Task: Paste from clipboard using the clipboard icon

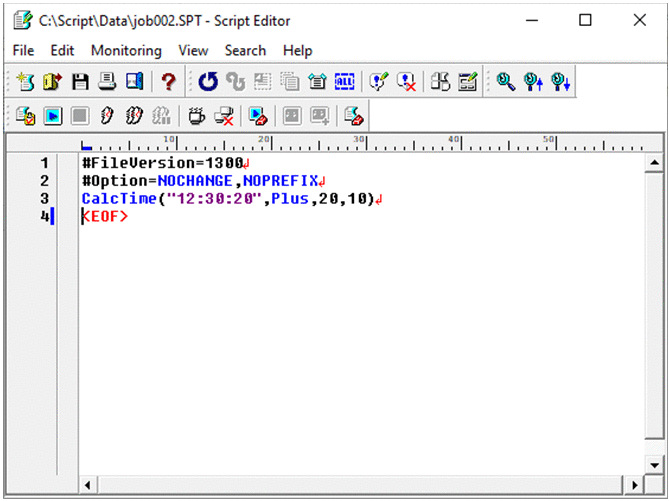Action: point(317,81)
